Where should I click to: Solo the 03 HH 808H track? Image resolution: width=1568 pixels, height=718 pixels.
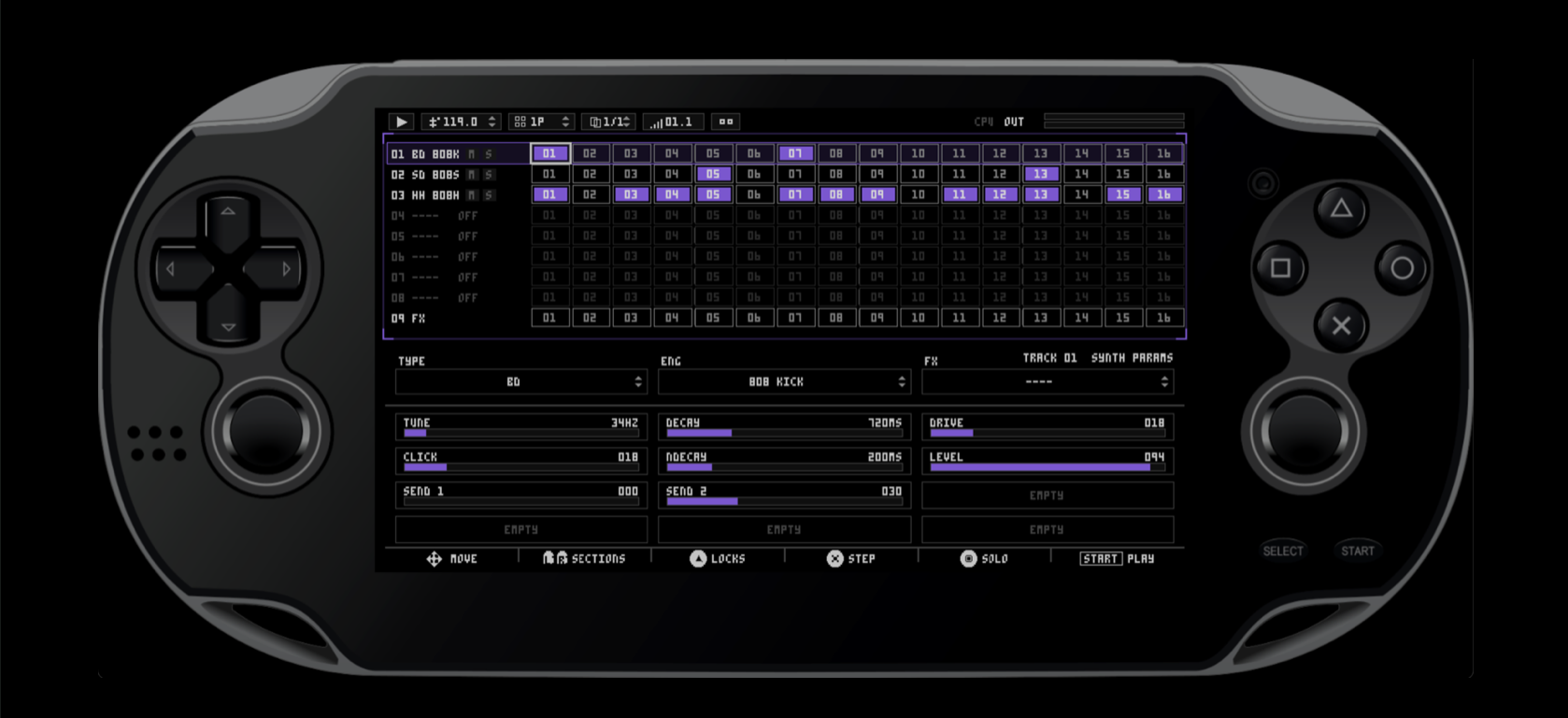coord(489,194)
